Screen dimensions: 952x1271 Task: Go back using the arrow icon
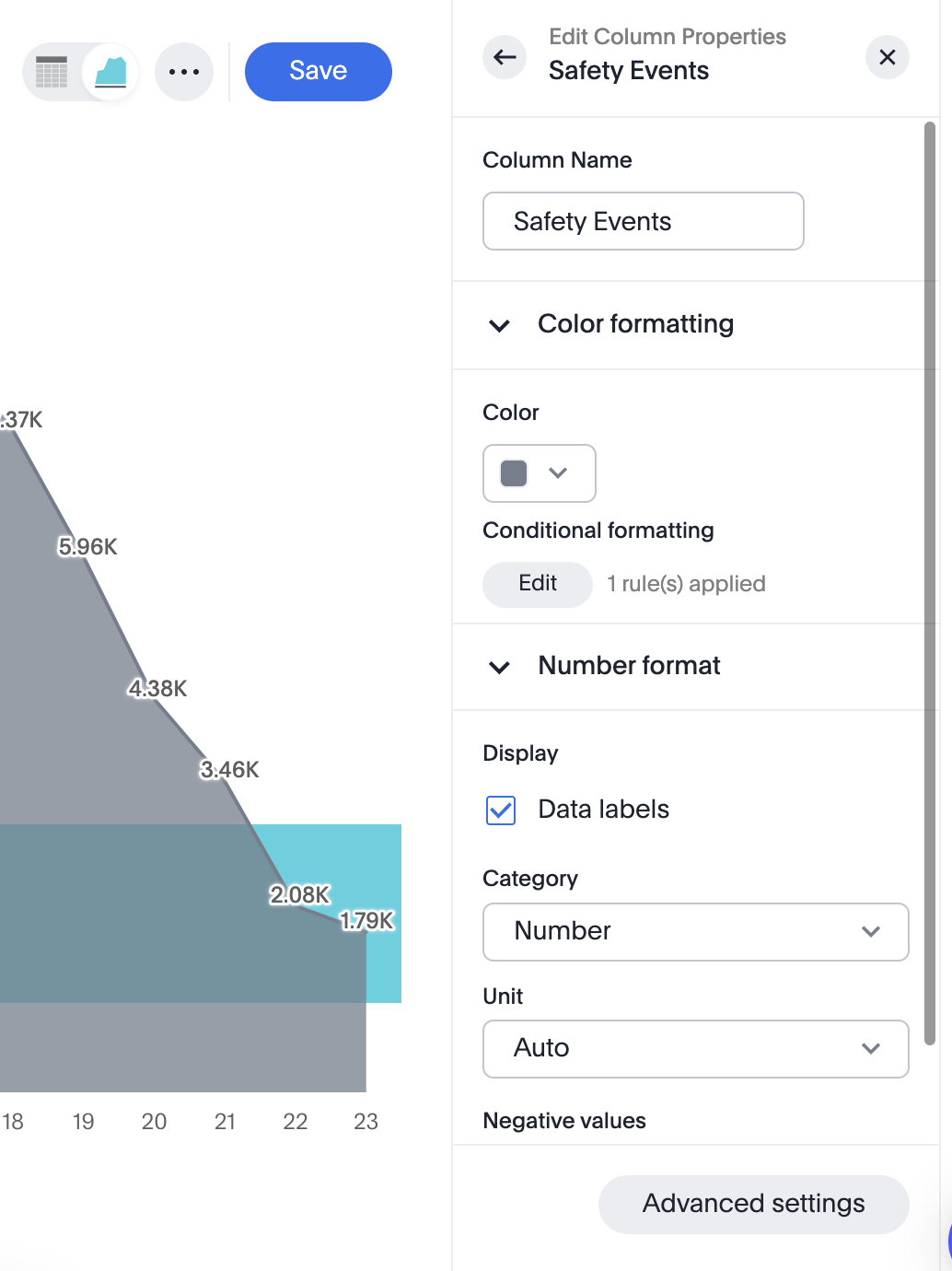click(x=505, y=57)
